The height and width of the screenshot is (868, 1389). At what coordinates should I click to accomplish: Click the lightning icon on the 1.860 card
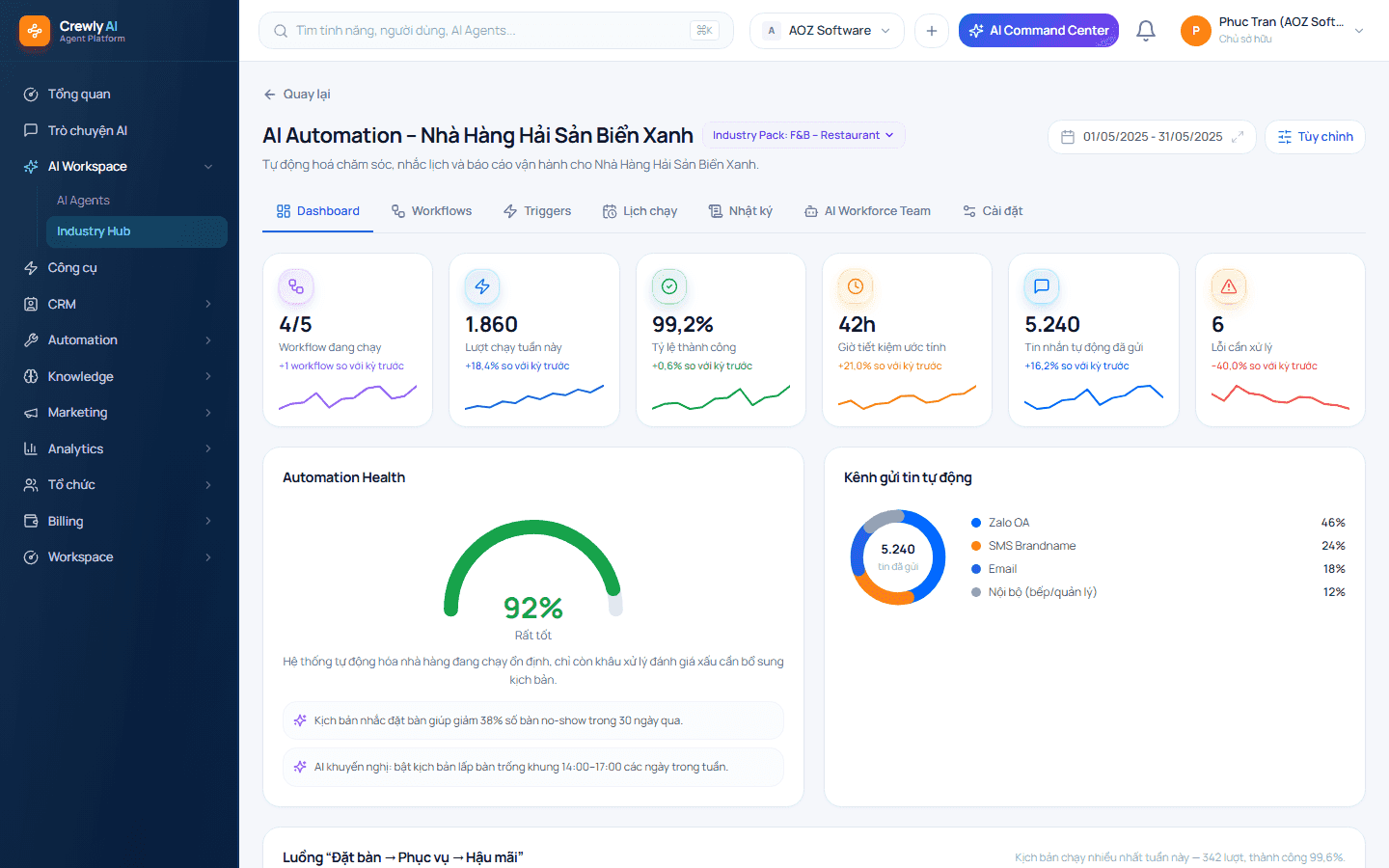pos(482,286)
